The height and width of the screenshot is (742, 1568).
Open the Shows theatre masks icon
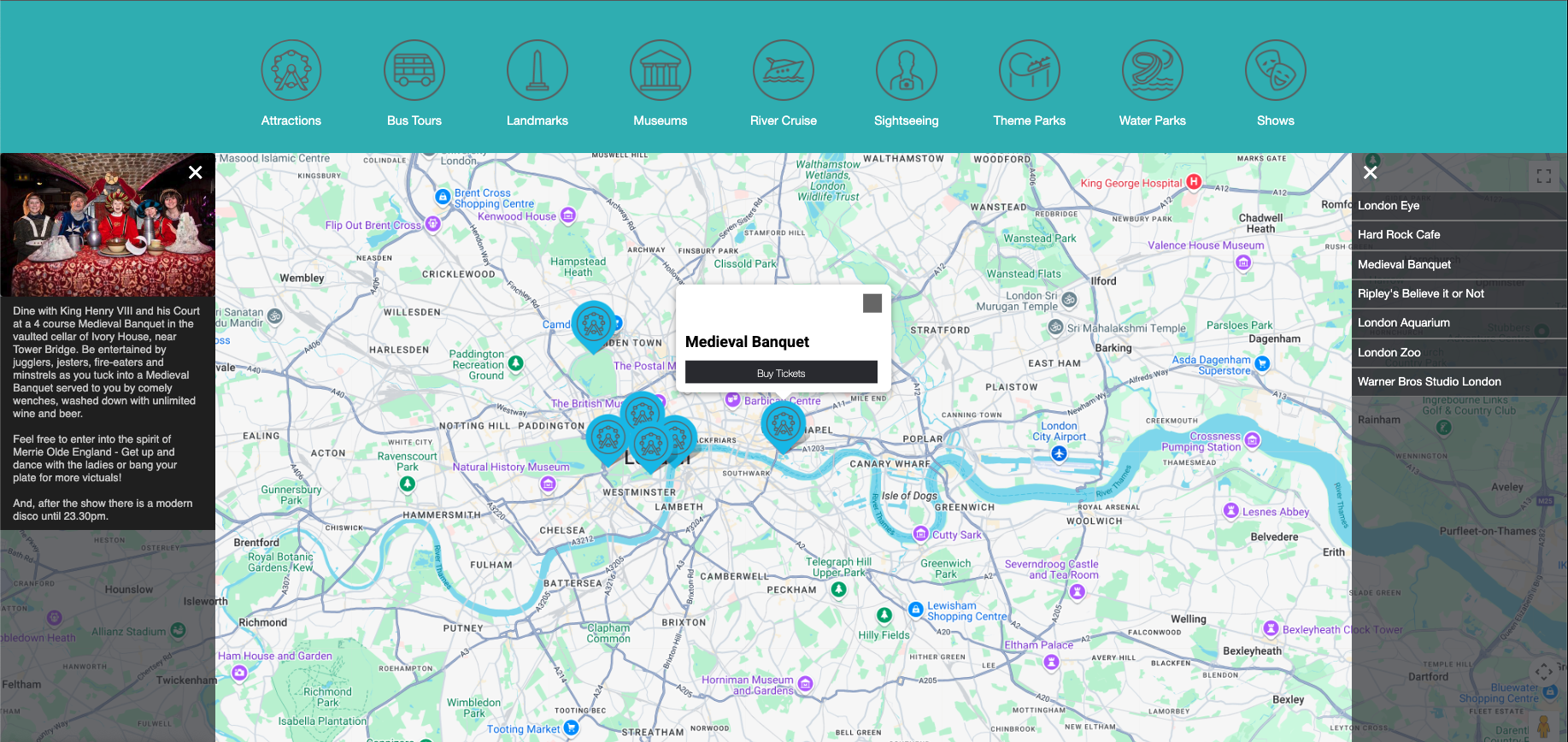coord(1276,70)
